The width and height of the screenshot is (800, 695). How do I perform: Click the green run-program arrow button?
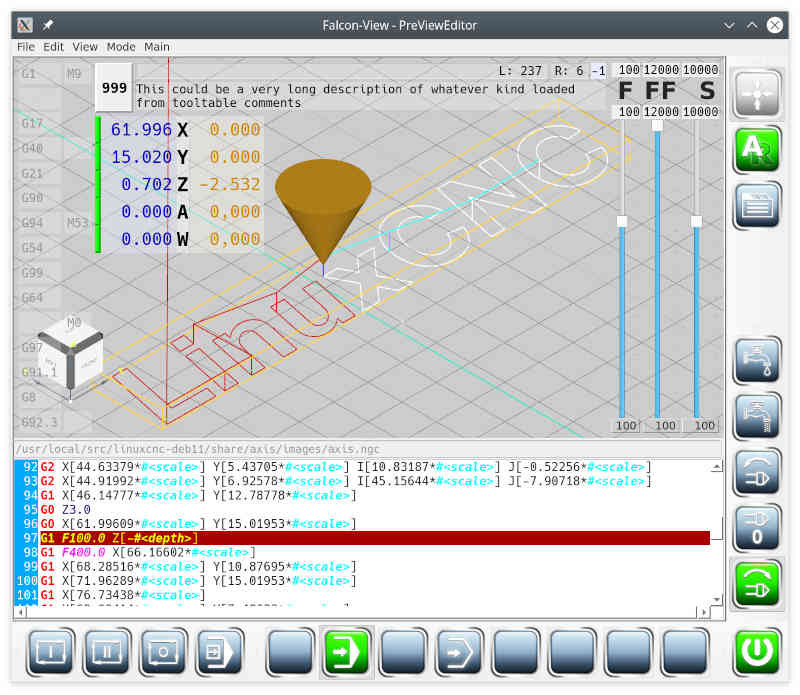[347, 652]
